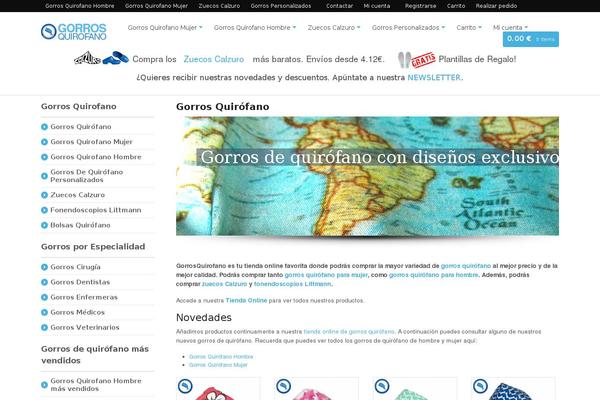Click bullet icon beside Gorros Cirugía
Screen dimensions: 600x400
coord(44,267)
